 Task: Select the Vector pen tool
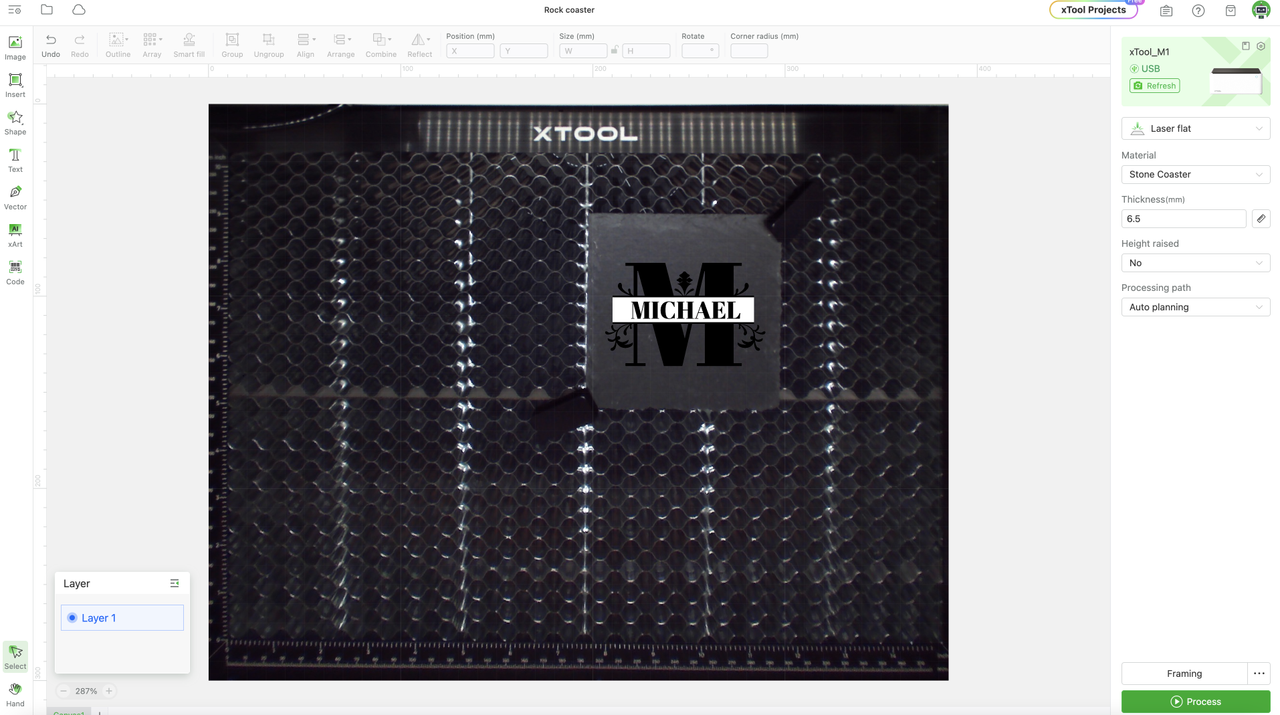pos(15,198)
